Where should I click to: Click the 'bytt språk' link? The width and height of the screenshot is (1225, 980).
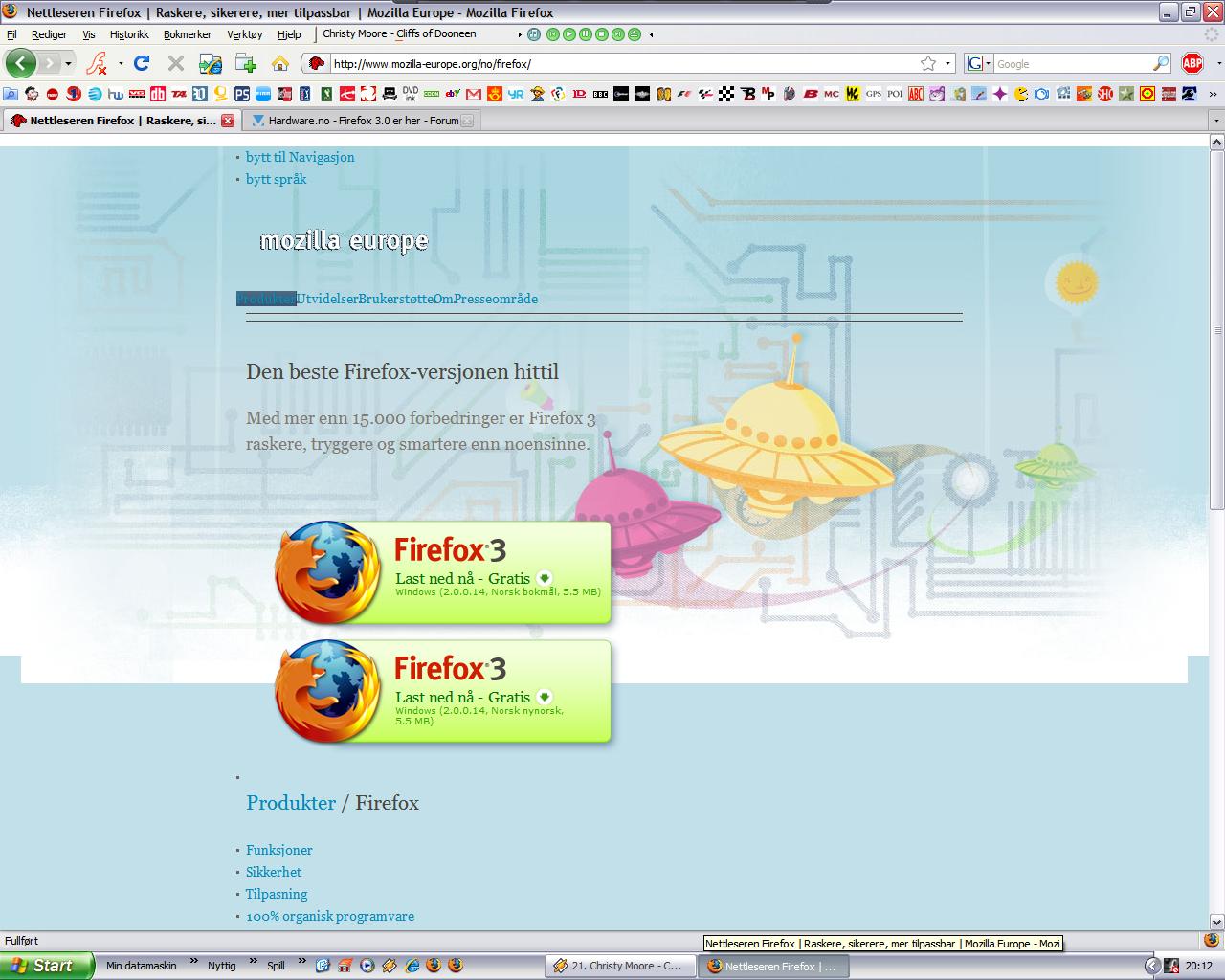pos(277,179)
